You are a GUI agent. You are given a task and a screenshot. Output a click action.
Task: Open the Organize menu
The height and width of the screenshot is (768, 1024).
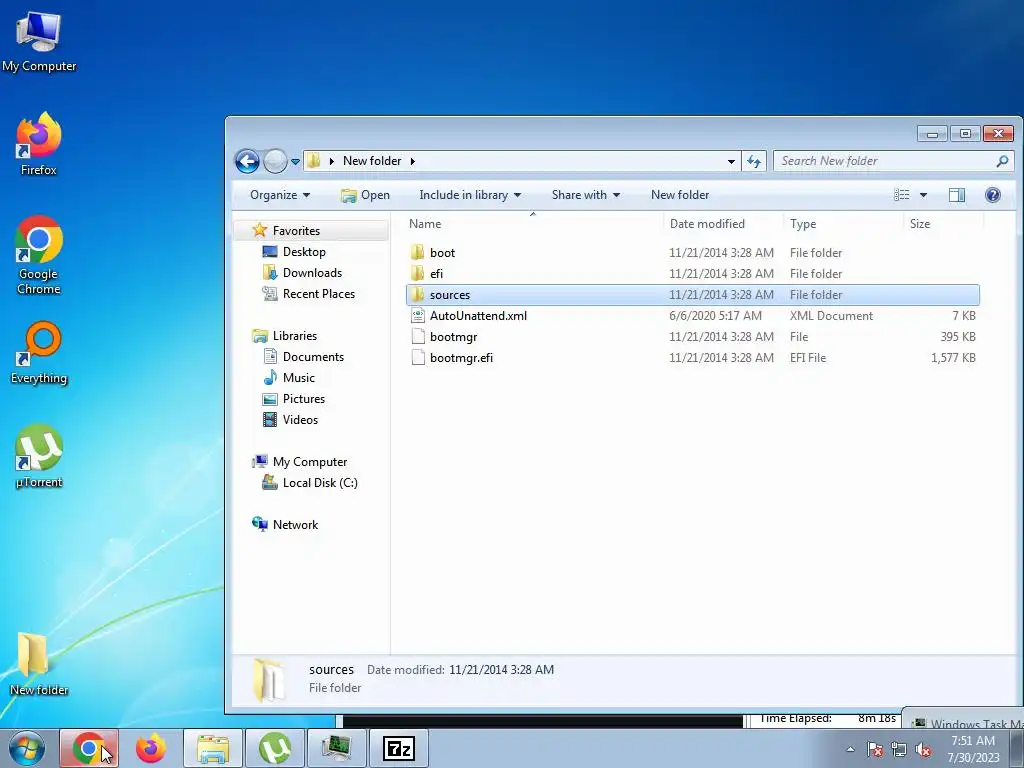click(x=280, y=195)
